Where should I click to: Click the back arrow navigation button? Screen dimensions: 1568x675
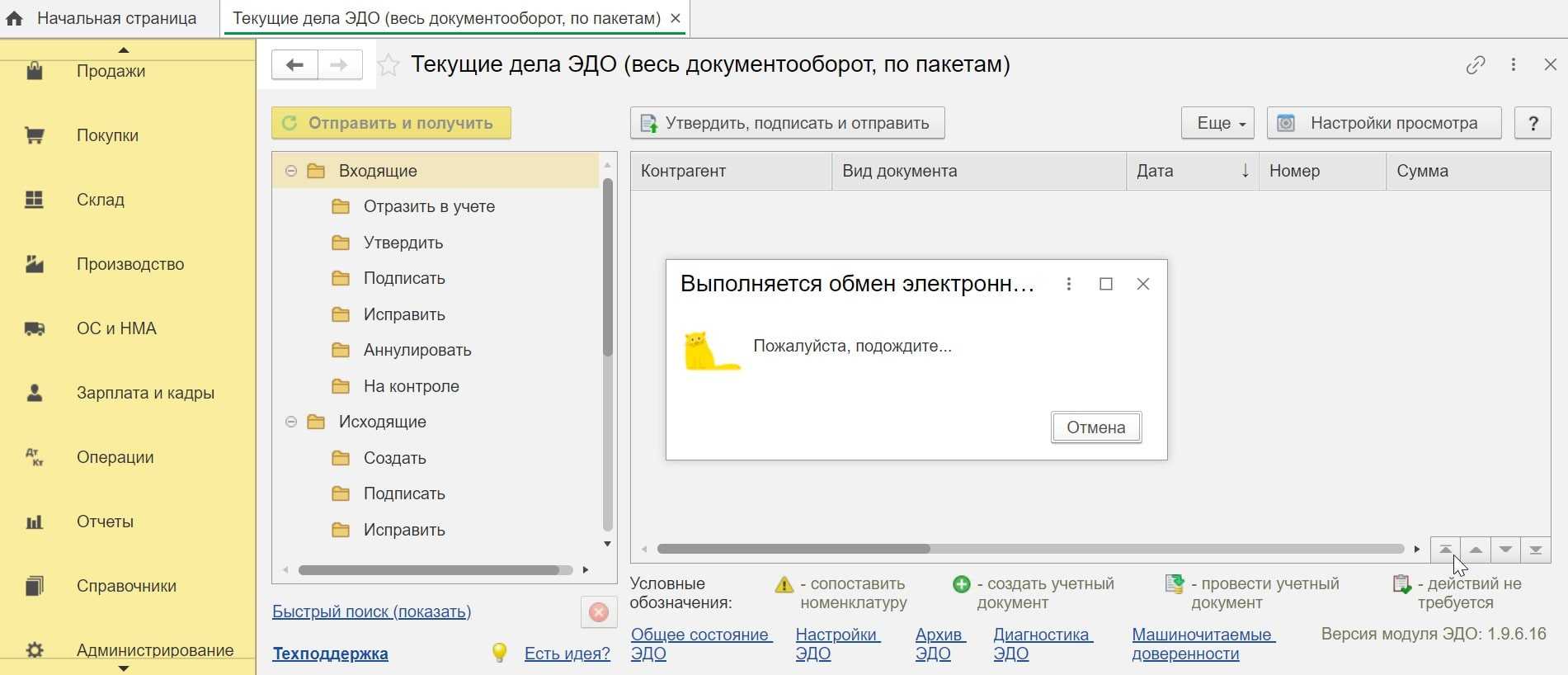(x=294, y=64)
